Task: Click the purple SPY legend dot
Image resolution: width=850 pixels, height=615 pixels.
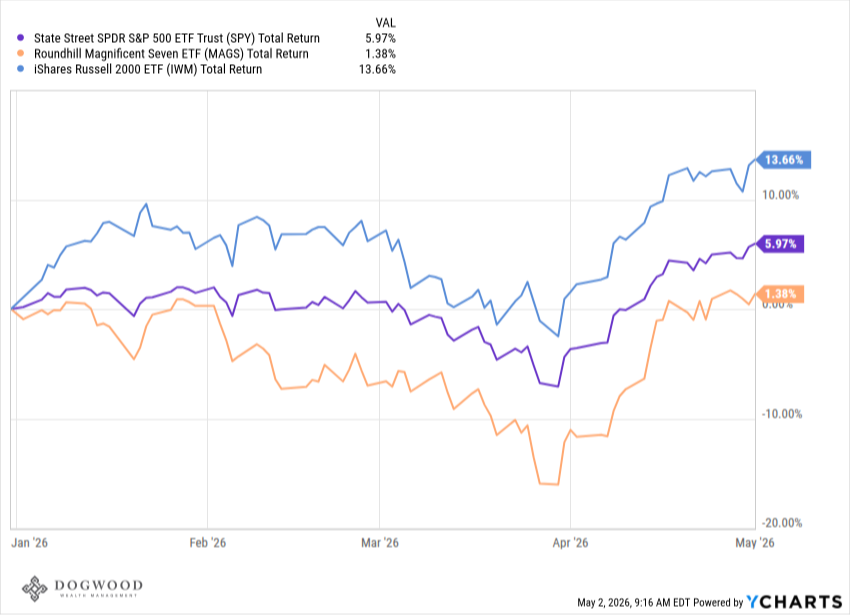Action: point(21,38)
